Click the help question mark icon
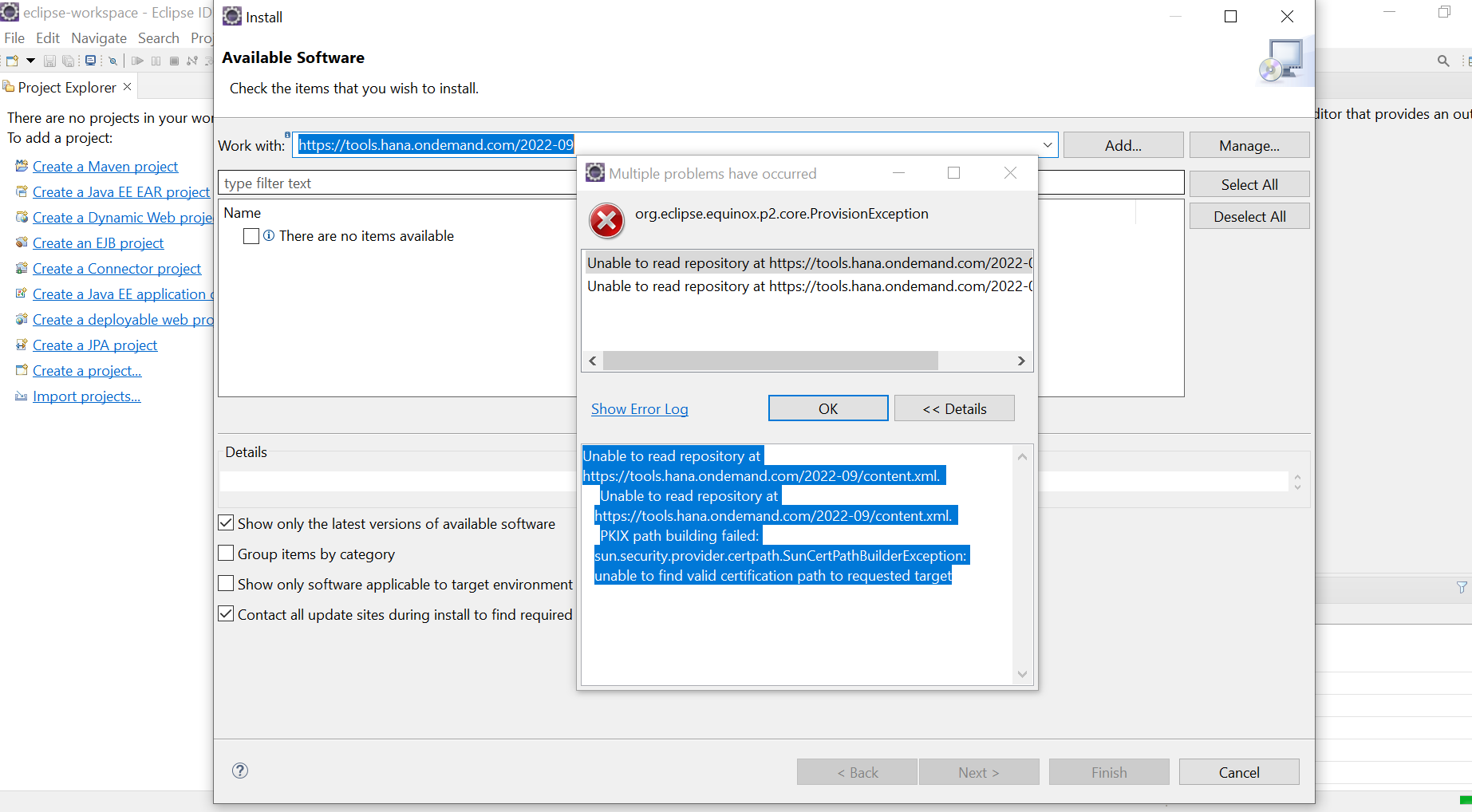 tap(240, 771)
